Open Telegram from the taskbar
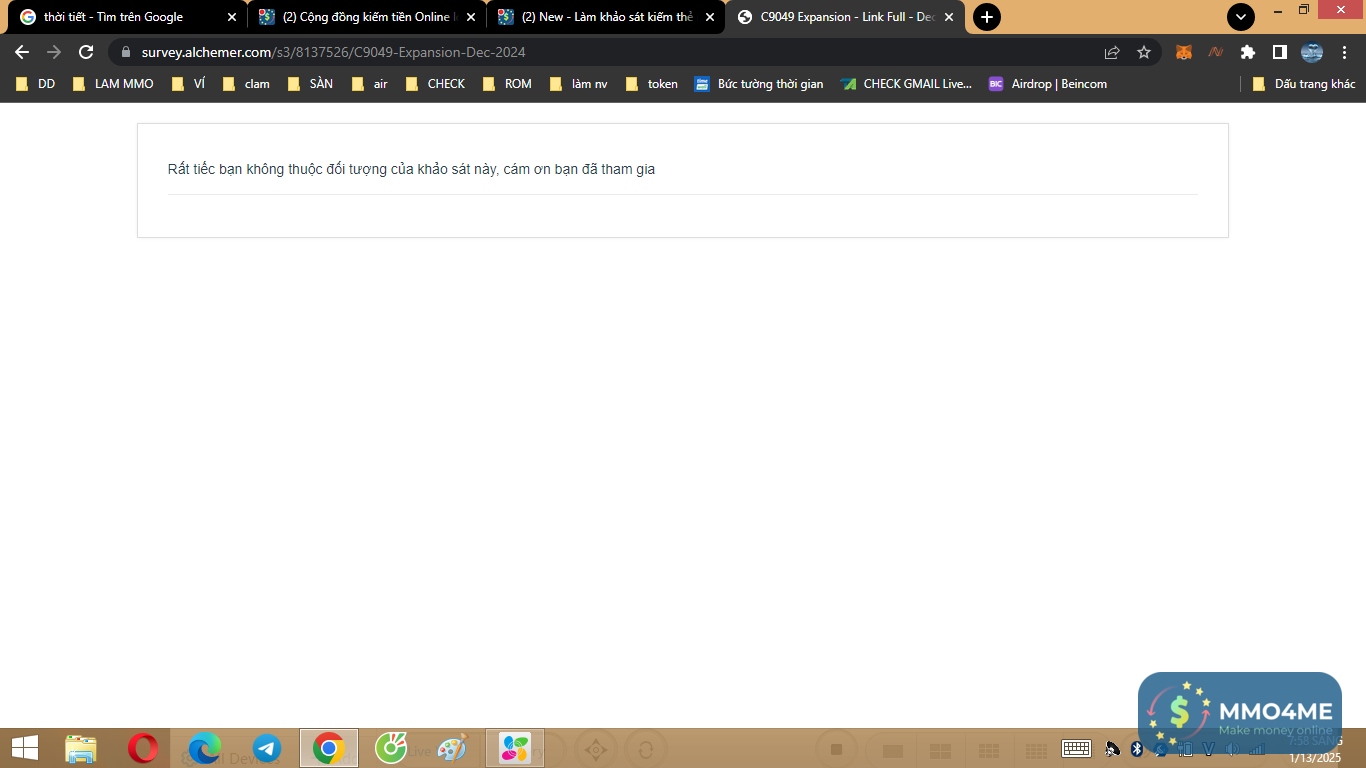The image size is (1366, 768). [267, 748]
